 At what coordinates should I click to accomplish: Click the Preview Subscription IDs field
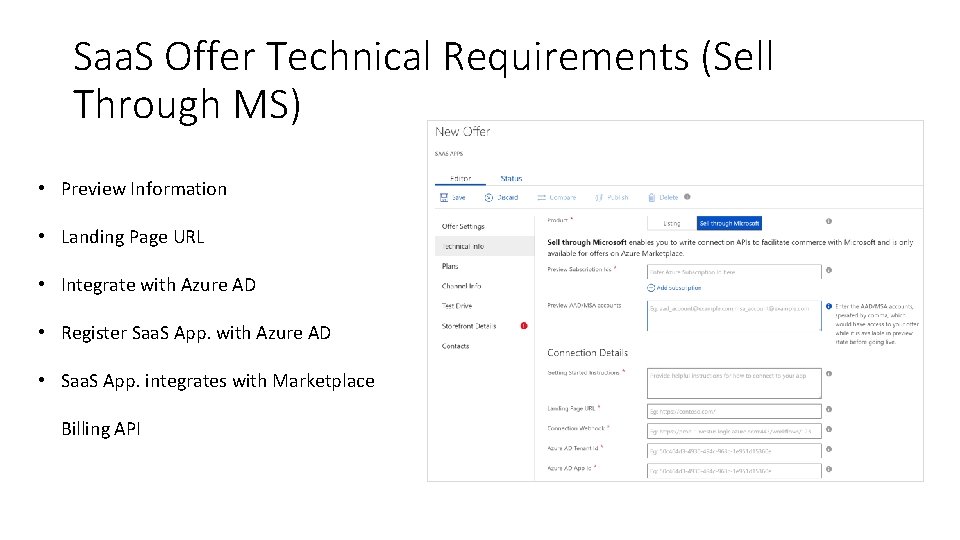pos(734,272)
